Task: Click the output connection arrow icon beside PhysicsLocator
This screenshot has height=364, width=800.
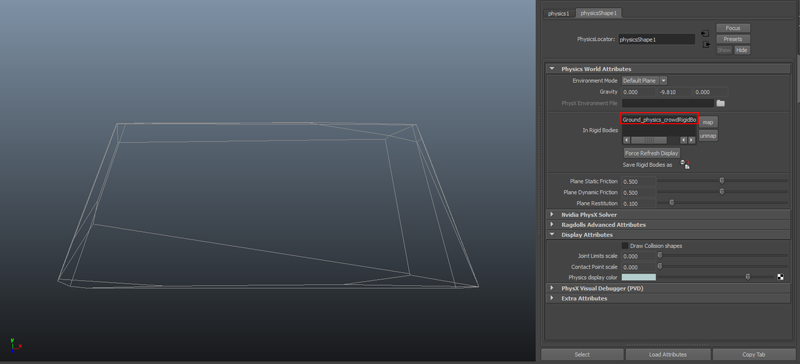Action: [706, 44]
